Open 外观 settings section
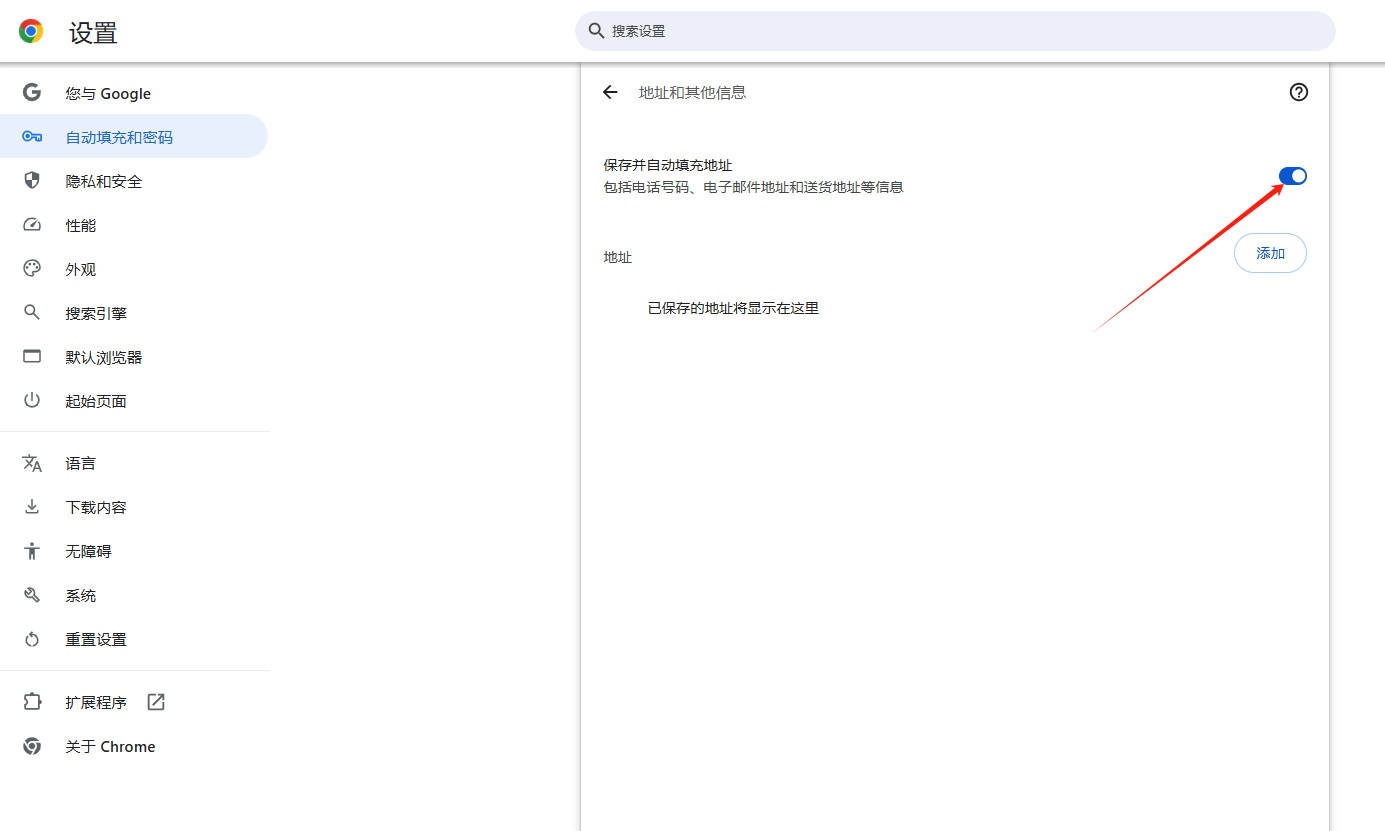The width and height of the screenshot is (1385, 831). point(134,269)
